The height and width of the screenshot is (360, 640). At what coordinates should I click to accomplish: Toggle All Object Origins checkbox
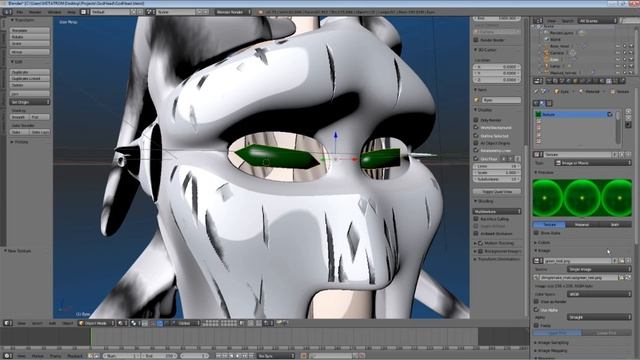(x=476, y=143)
